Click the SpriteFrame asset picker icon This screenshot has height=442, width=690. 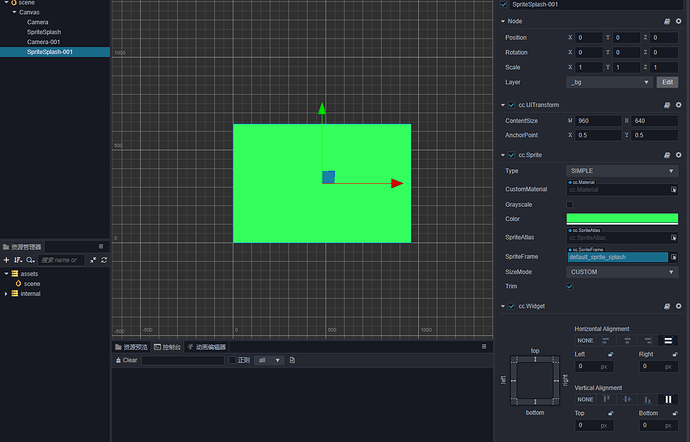pyautogui.click(x=673, y=257)
